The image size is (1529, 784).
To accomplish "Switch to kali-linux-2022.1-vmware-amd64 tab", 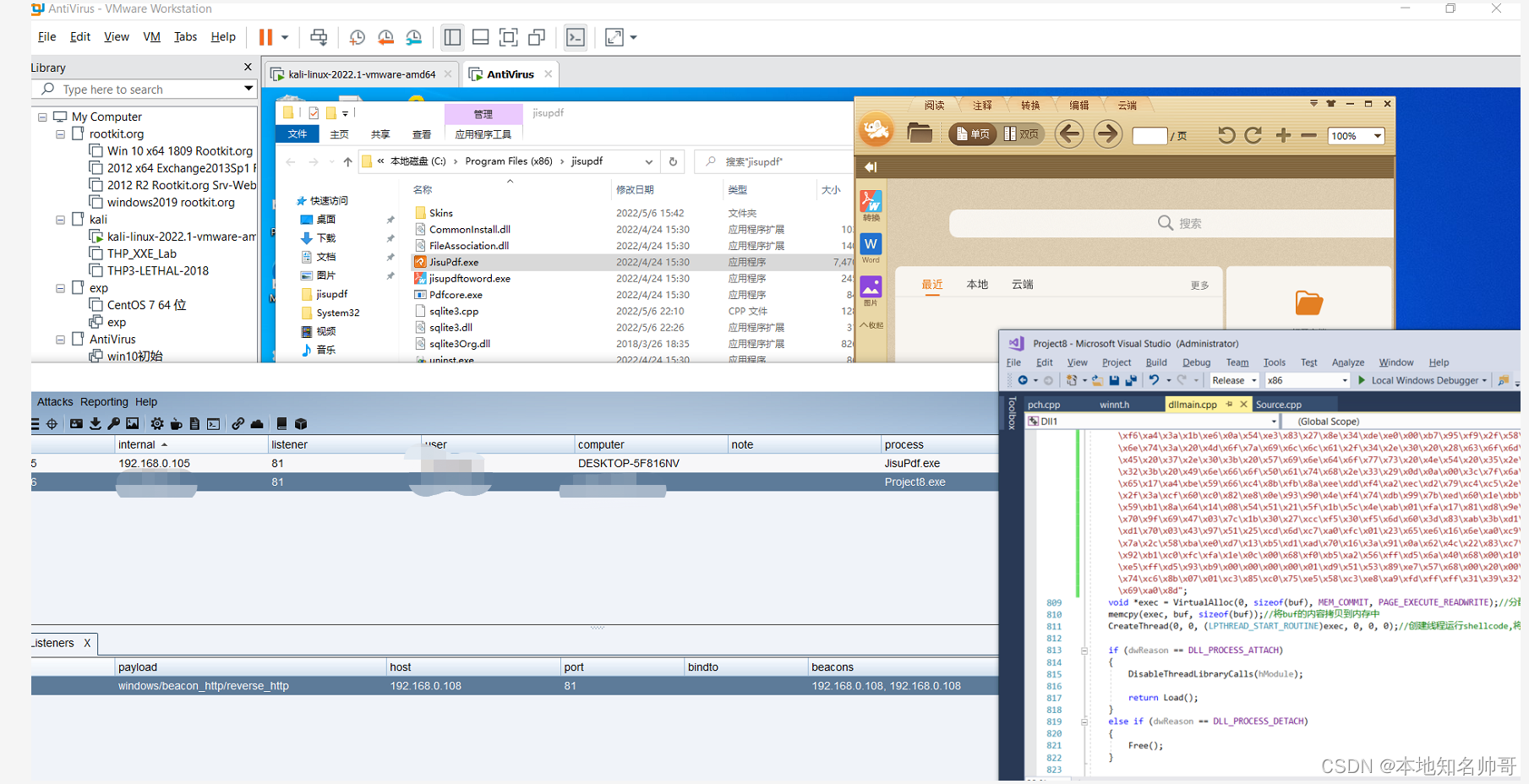I will (x=363, y=74).
